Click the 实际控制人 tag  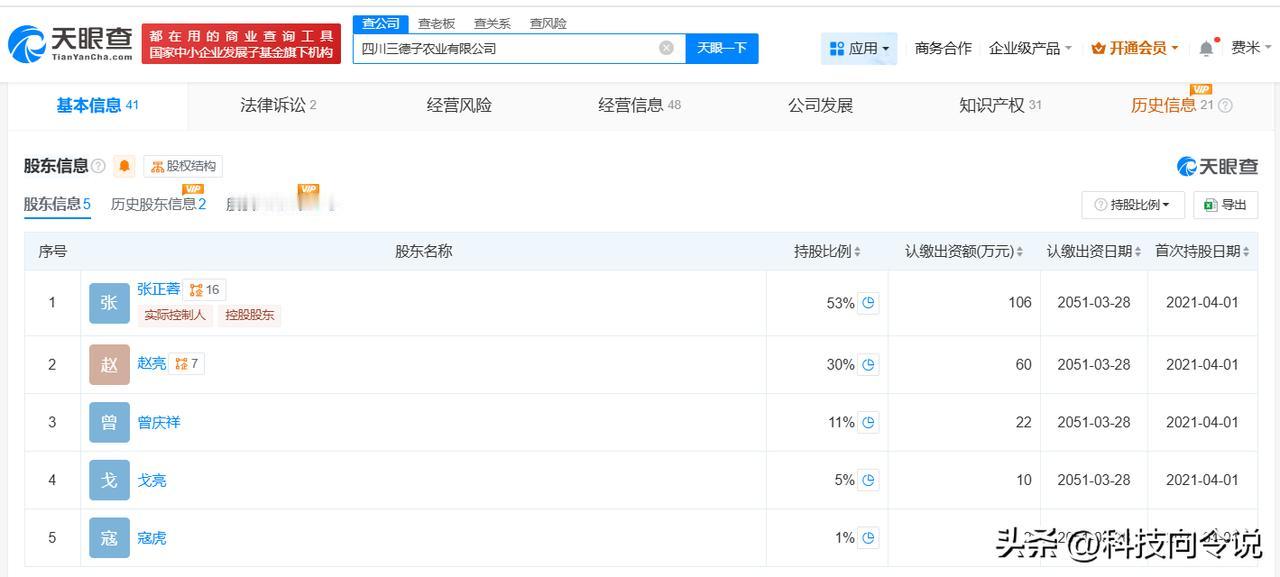point(175,315)
